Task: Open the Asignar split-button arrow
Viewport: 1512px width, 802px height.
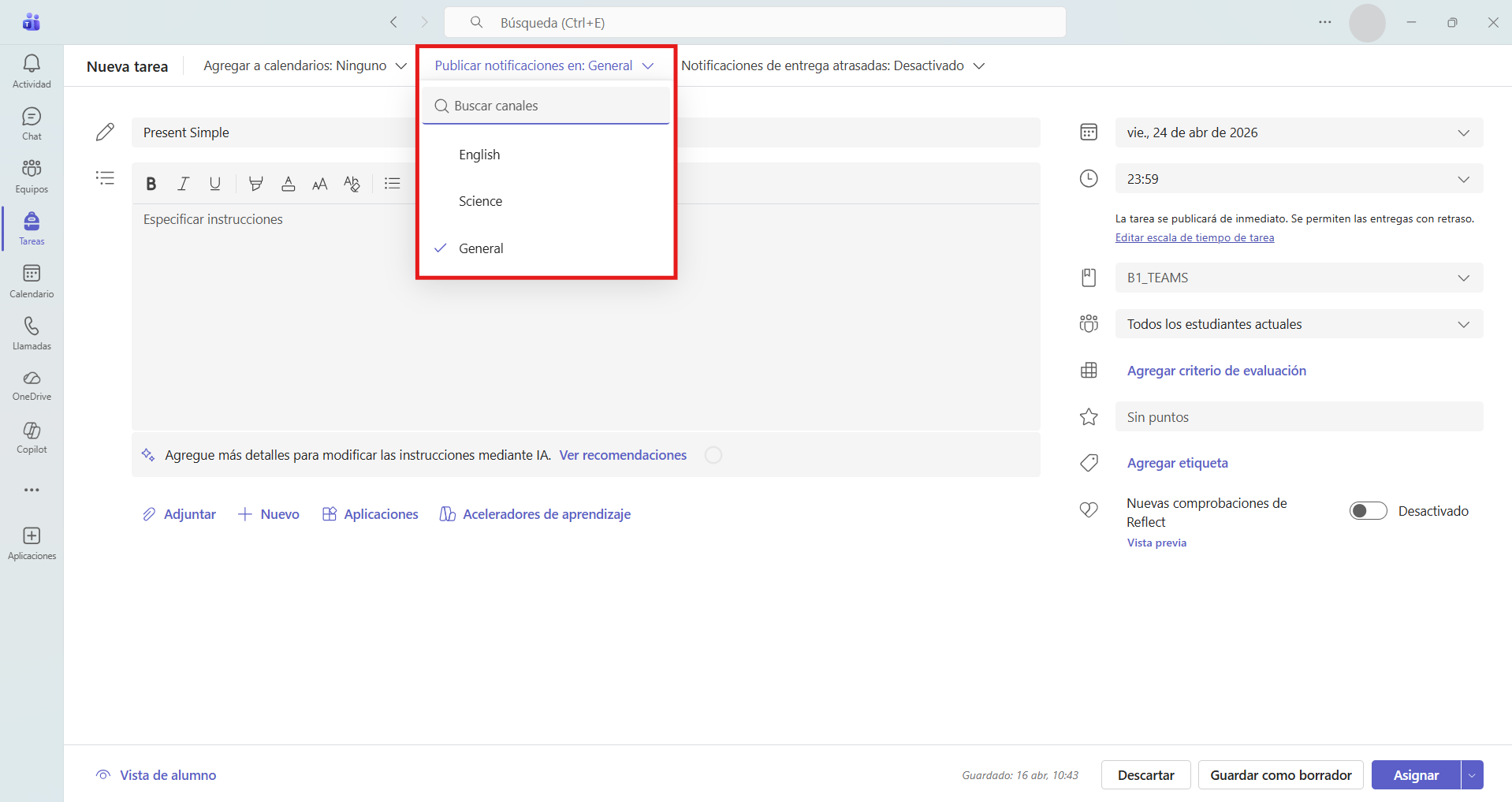Action: tap(1472, 775)
